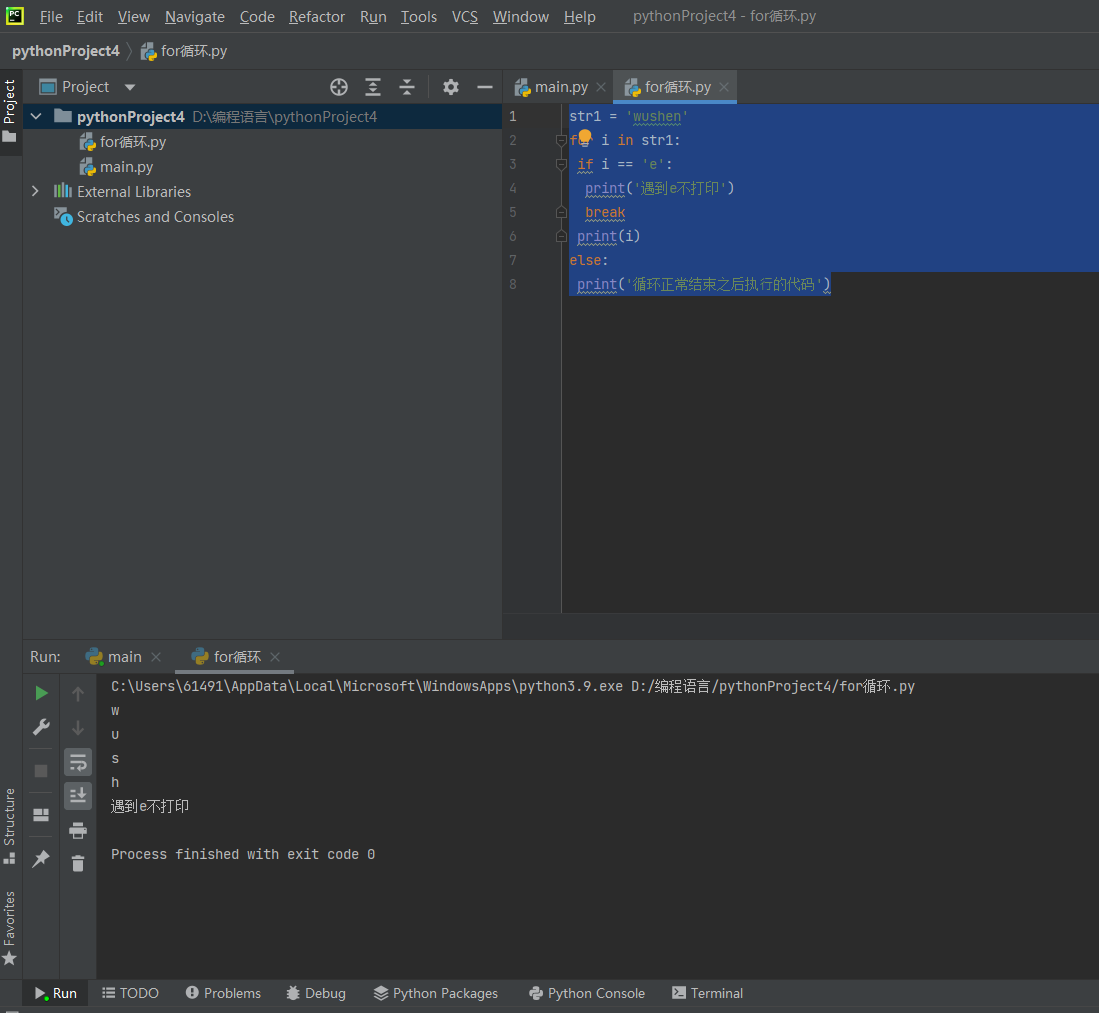
Task: Open the TODO tool window
Action: click(x=130, y=993)
